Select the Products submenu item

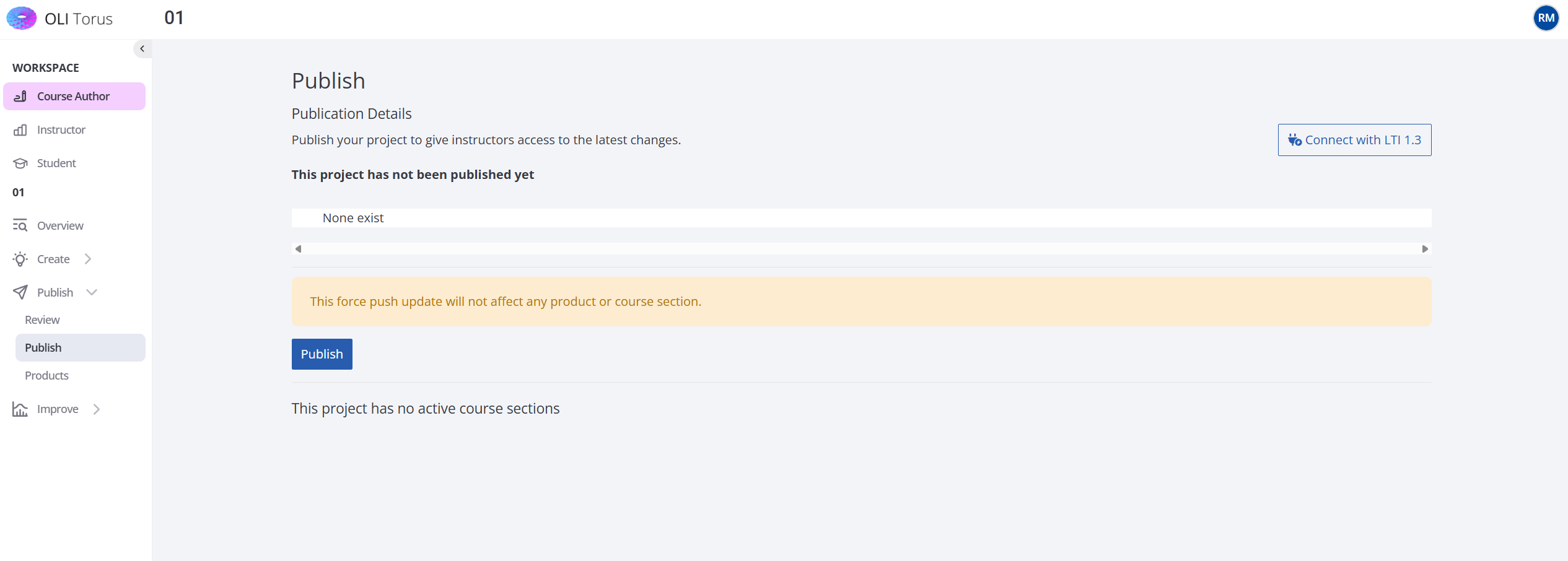[46, 376]
